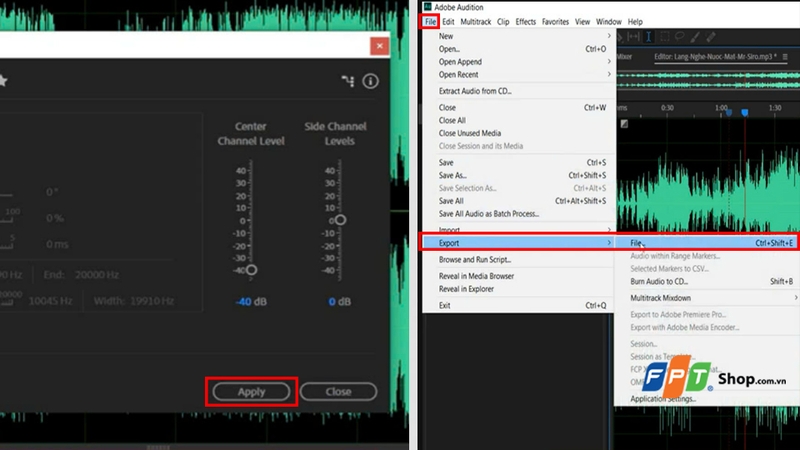Screen dimensions: 800x450
Task: Choose Close Unused Media
Action: pyautogui.click(x=519, y=133)
